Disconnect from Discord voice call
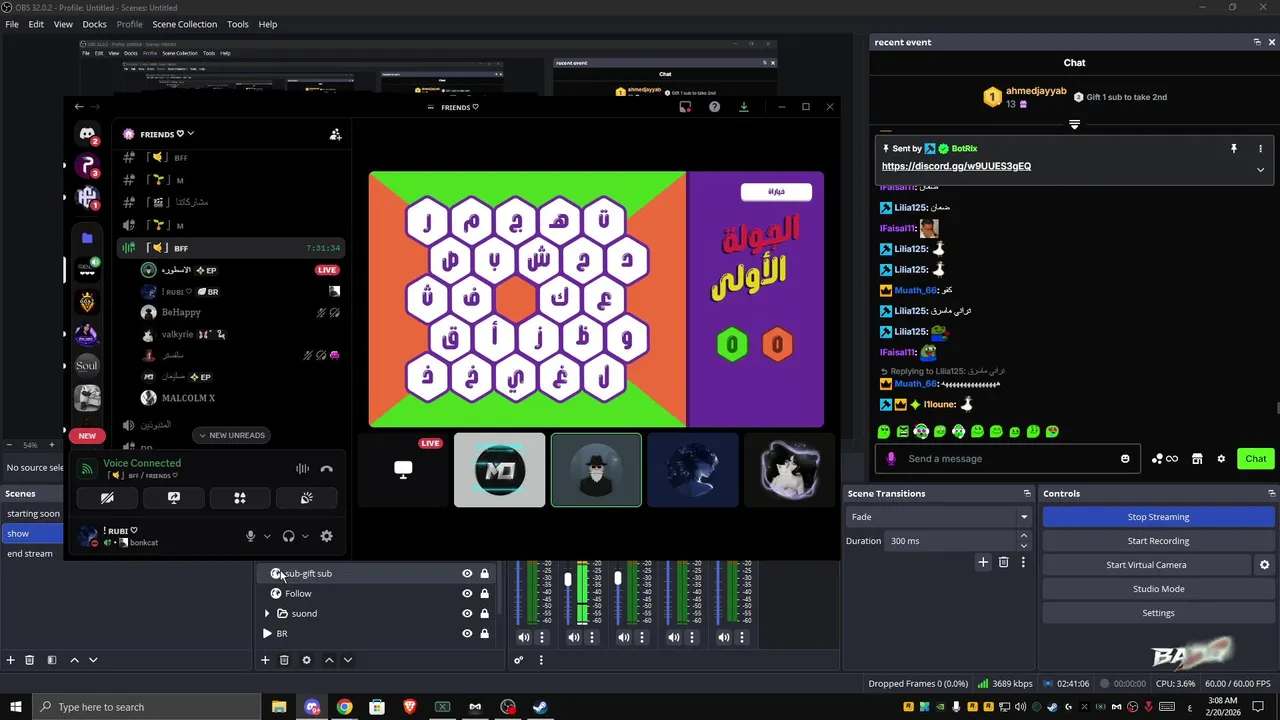Viewport: 1280px width, 720px height. click(x=326, y=469)
